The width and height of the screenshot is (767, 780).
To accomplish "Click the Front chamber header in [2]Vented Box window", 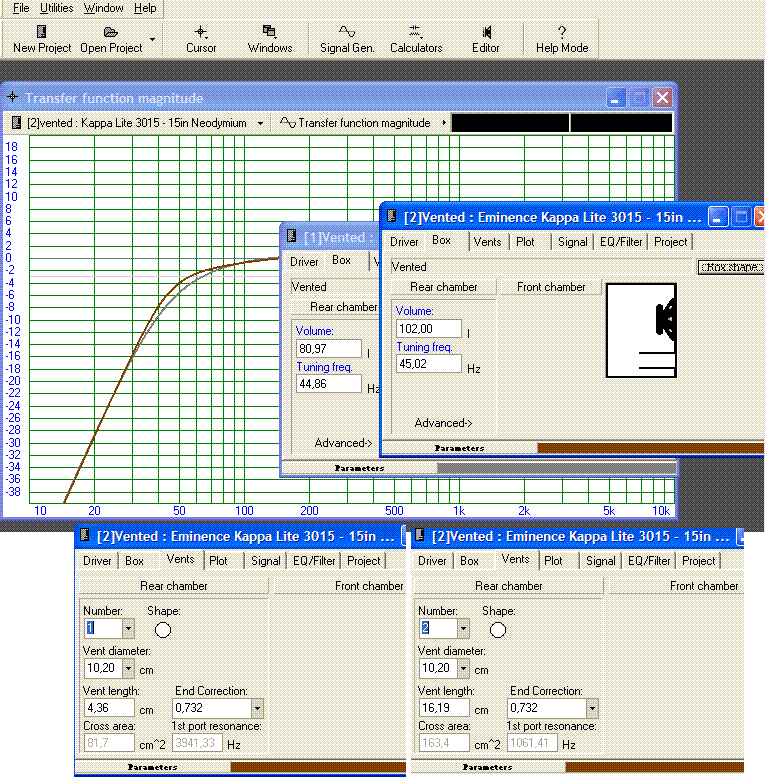I will pyautogui.click(x=551, y=287).
